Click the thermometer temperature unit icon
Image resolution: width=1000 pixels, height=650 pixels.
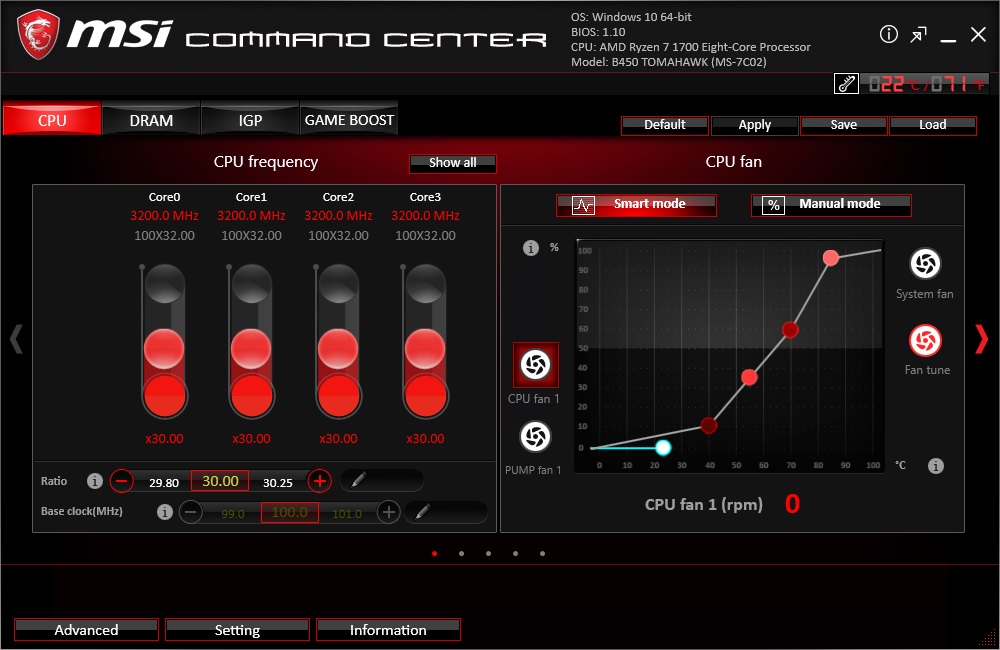pyautogui.click(x=846, y=84)
